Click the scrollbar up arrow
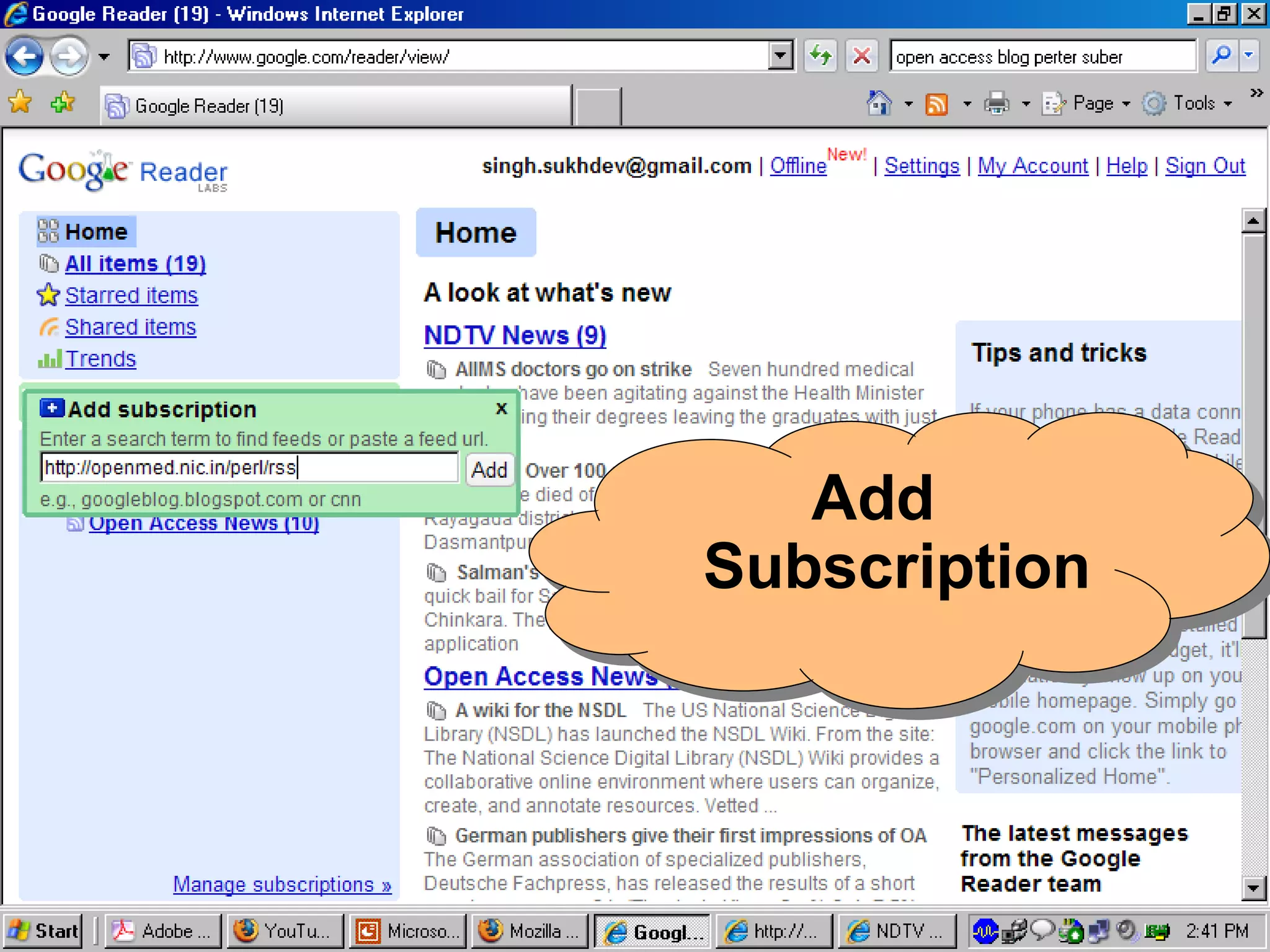Image resolution: width=1270 pixels, height=952 pixels. (x=1253, y=221)
